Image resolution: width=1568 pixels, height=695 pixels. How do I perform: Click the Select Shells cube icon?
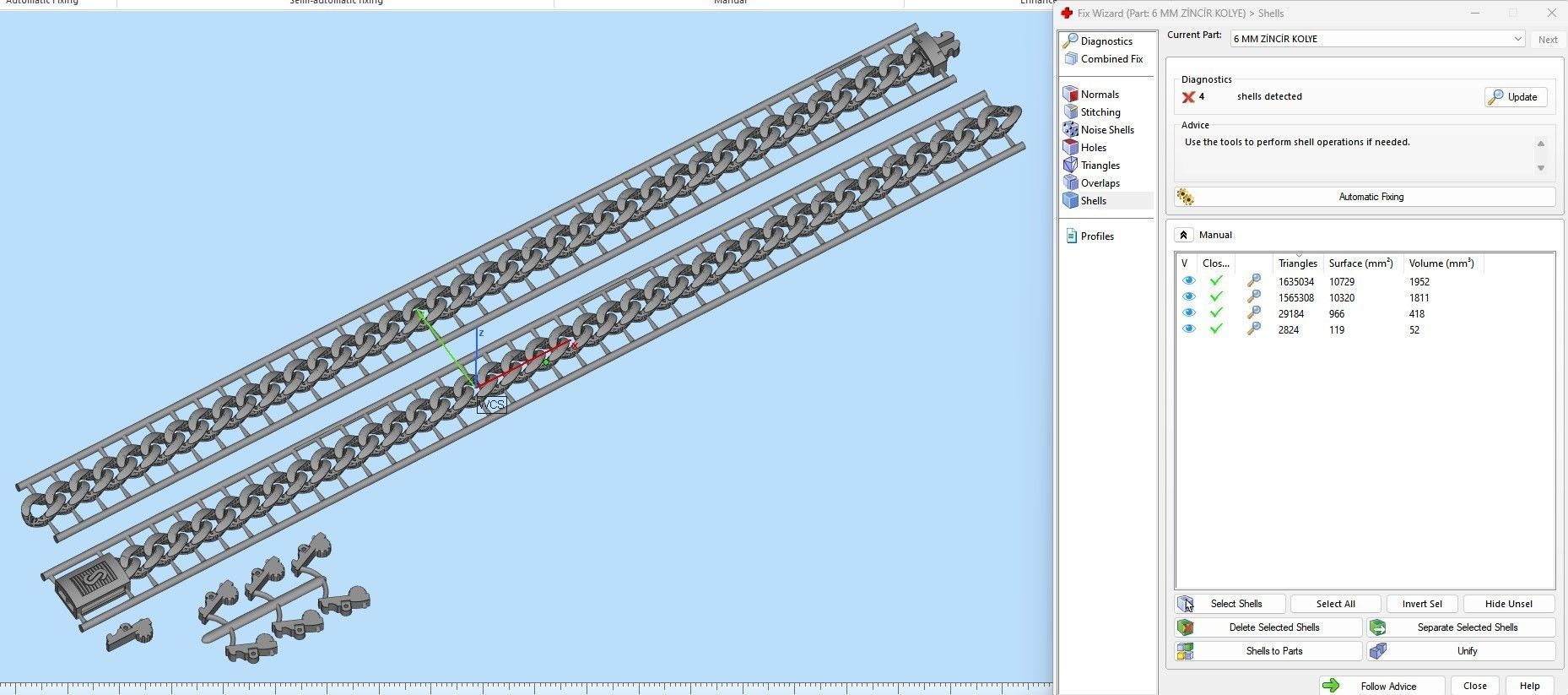(1186, 604)
